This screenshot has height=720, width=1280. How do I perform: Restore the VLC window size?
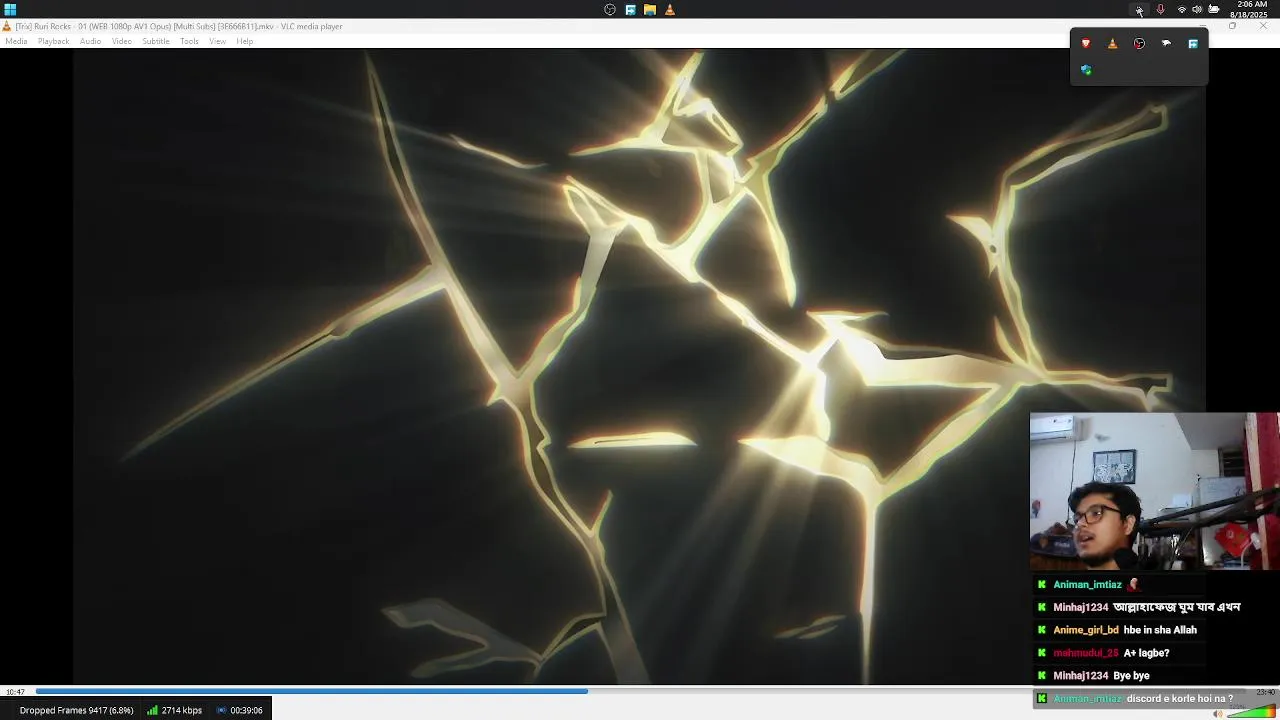coord(1232,26)
